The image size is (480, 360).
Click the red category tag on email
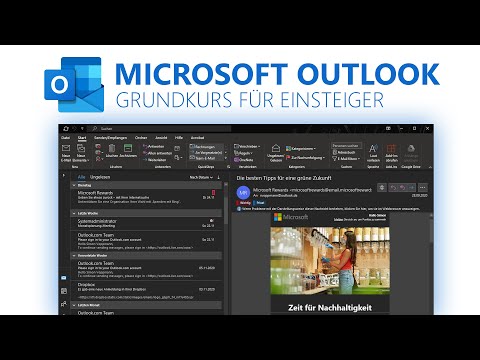point(244,202)
